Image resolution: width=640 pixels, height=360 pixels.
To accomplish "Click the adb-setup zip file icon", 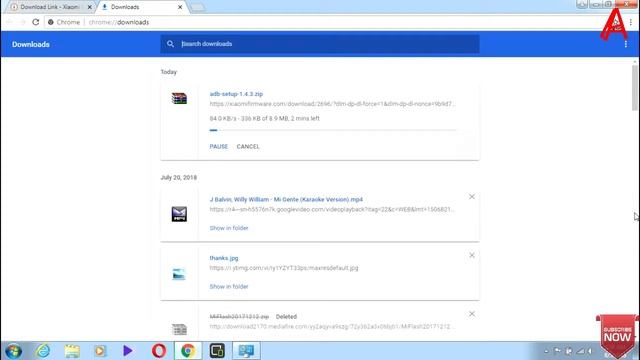I will tap(179, 98).
